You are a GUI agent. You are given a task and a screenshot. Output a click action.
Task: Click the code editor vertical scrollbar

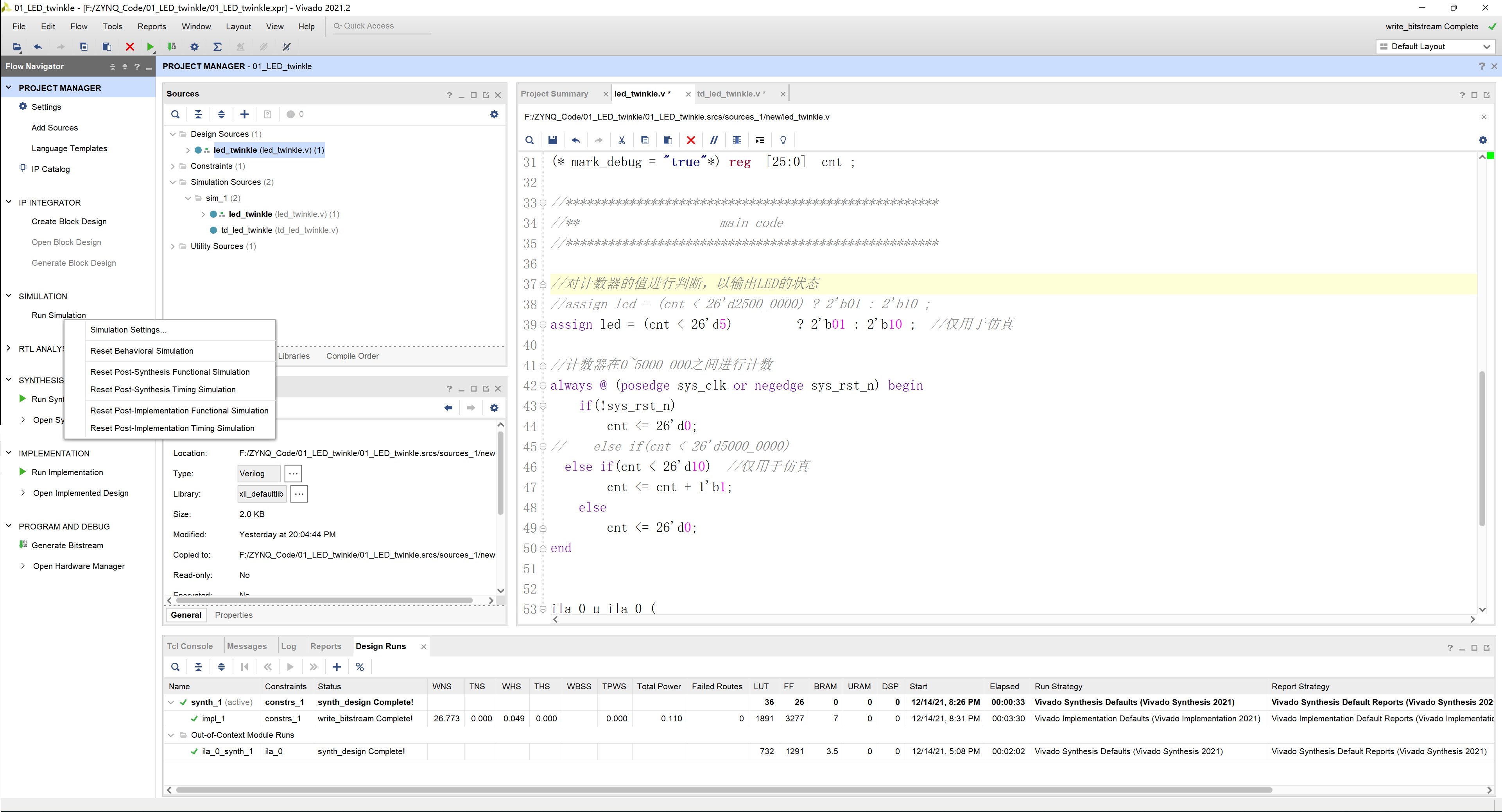coord(1482,449)
